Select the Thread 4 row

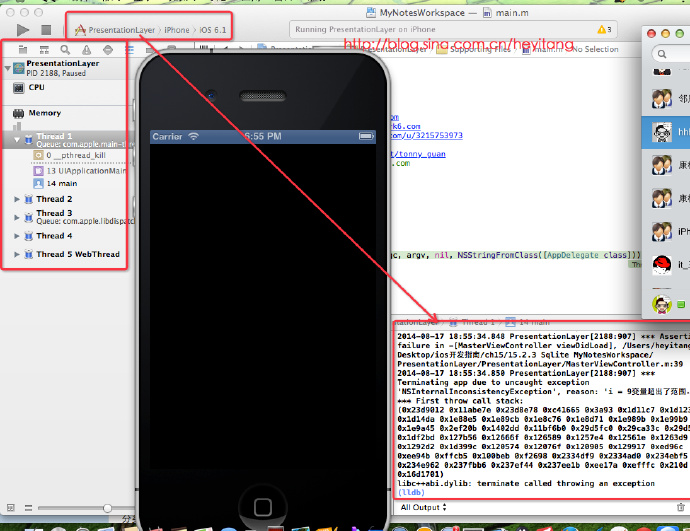[65, 236]
